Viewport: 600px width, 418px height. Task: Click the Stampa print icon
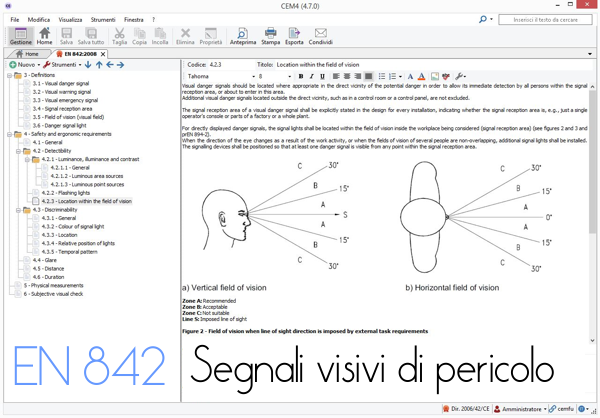(x=270, y=37)
